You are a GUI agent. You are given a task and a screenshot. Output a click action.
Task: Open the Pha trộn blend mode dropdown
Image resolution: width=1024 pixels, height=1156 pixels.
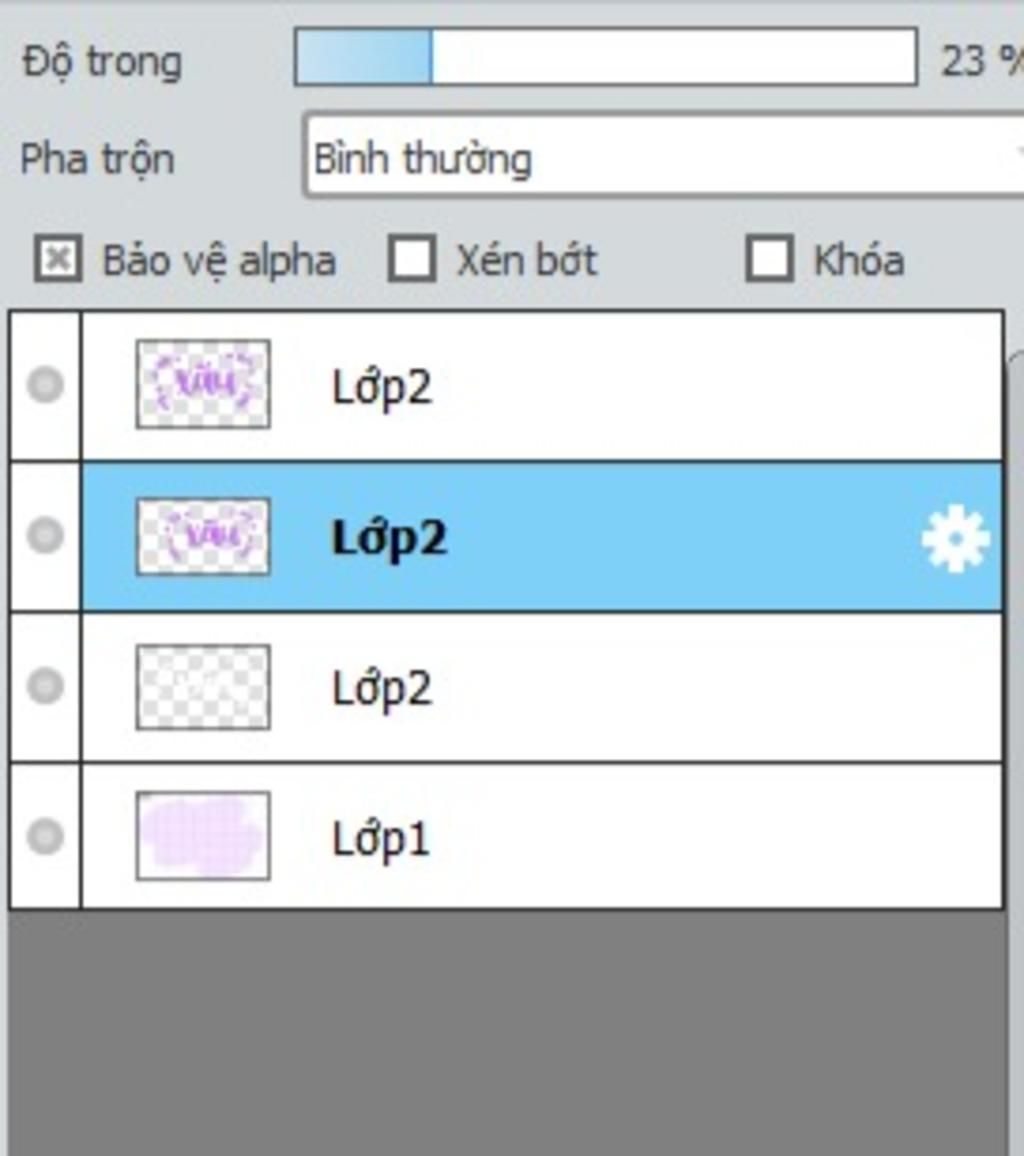663,156
